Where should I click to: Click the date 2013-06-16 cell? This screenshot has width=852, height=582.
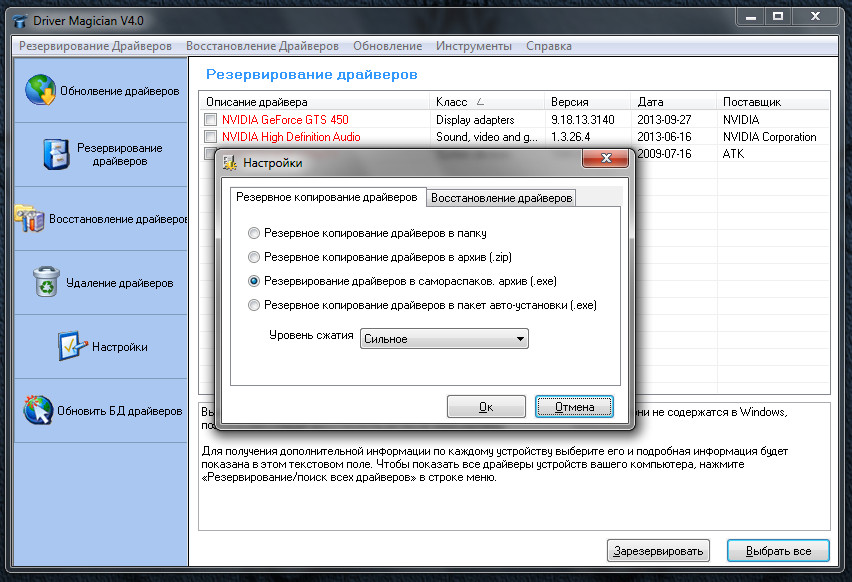click(664, 137)
